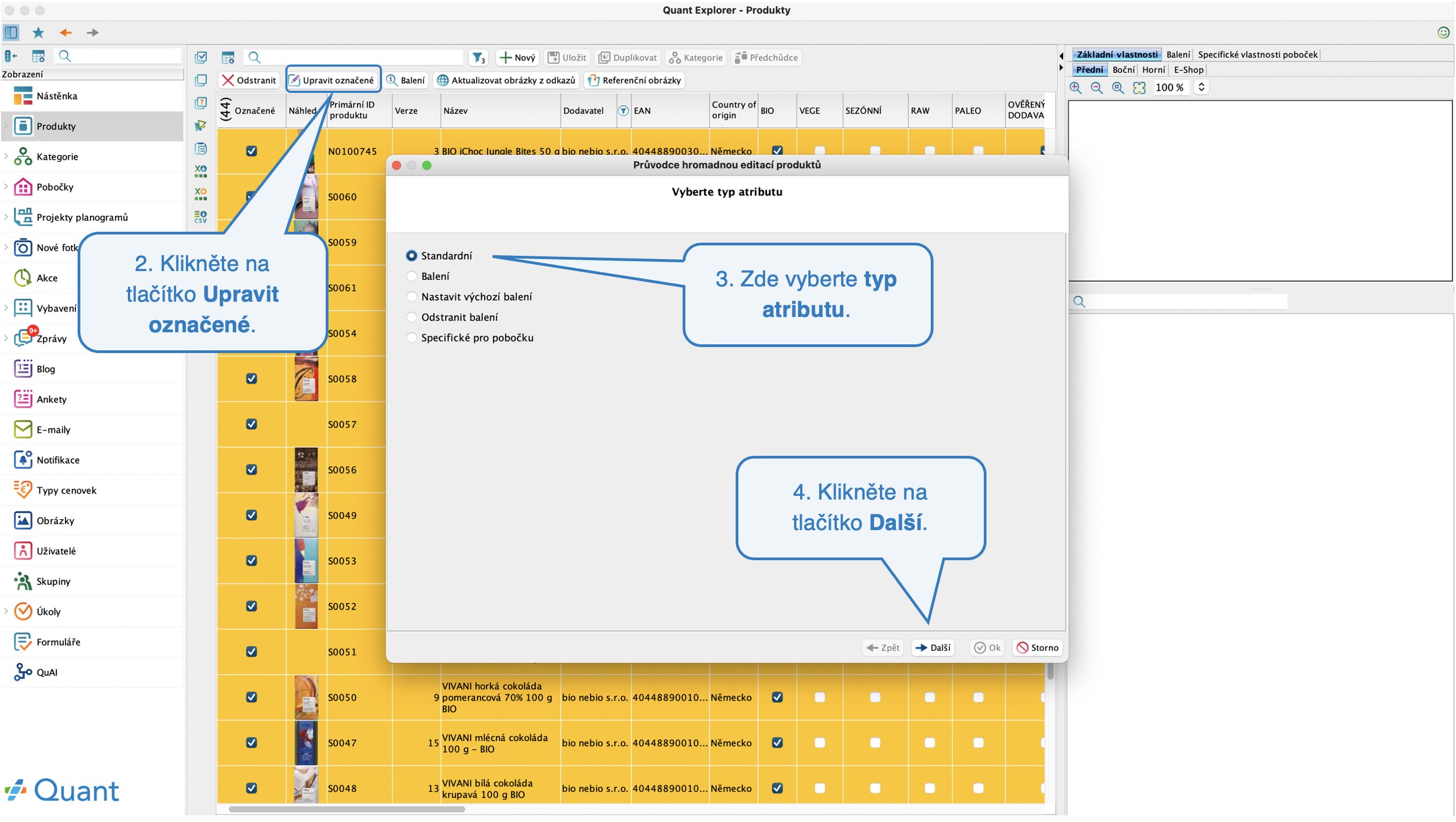Viewport: 1456px width, 822px height.
Task: Click the CSV export icon
Action: pos(201,216)
